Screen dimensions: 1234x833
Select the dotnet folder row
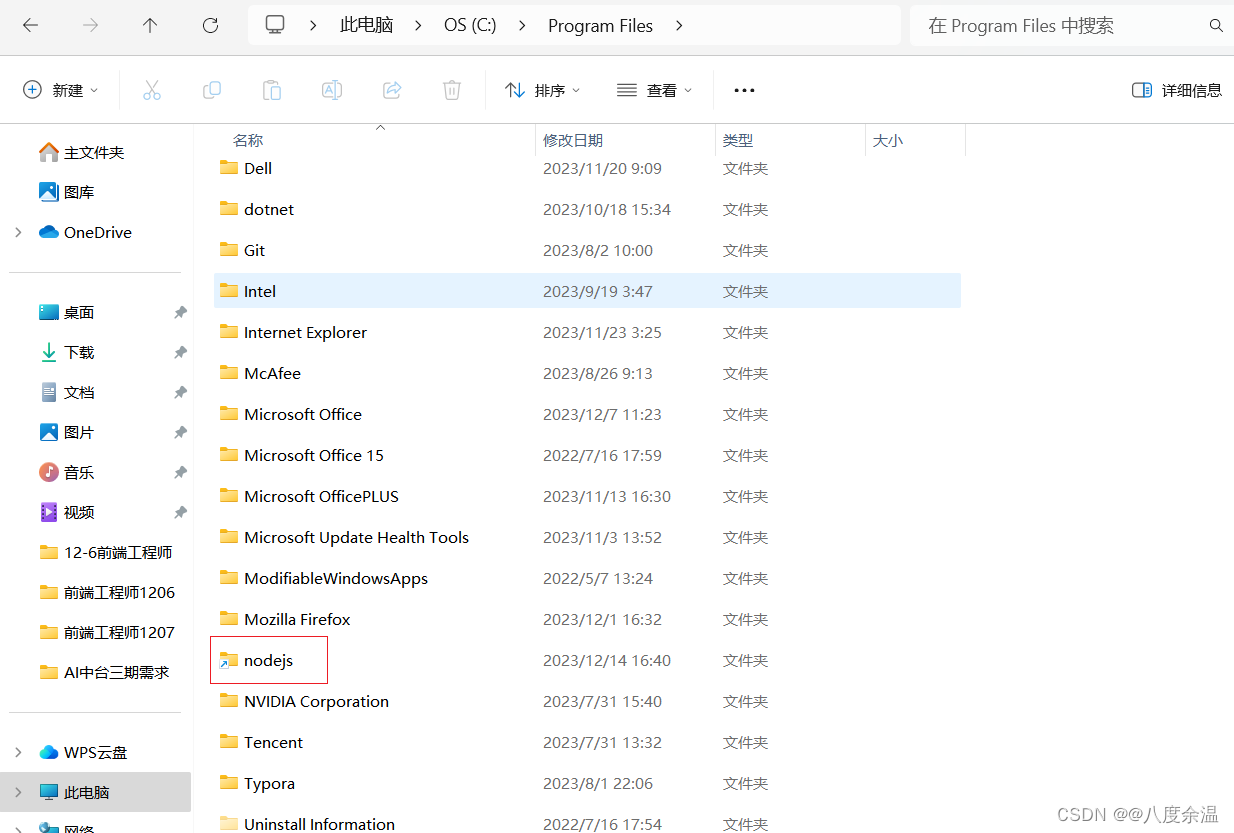(x=587, y=209)
